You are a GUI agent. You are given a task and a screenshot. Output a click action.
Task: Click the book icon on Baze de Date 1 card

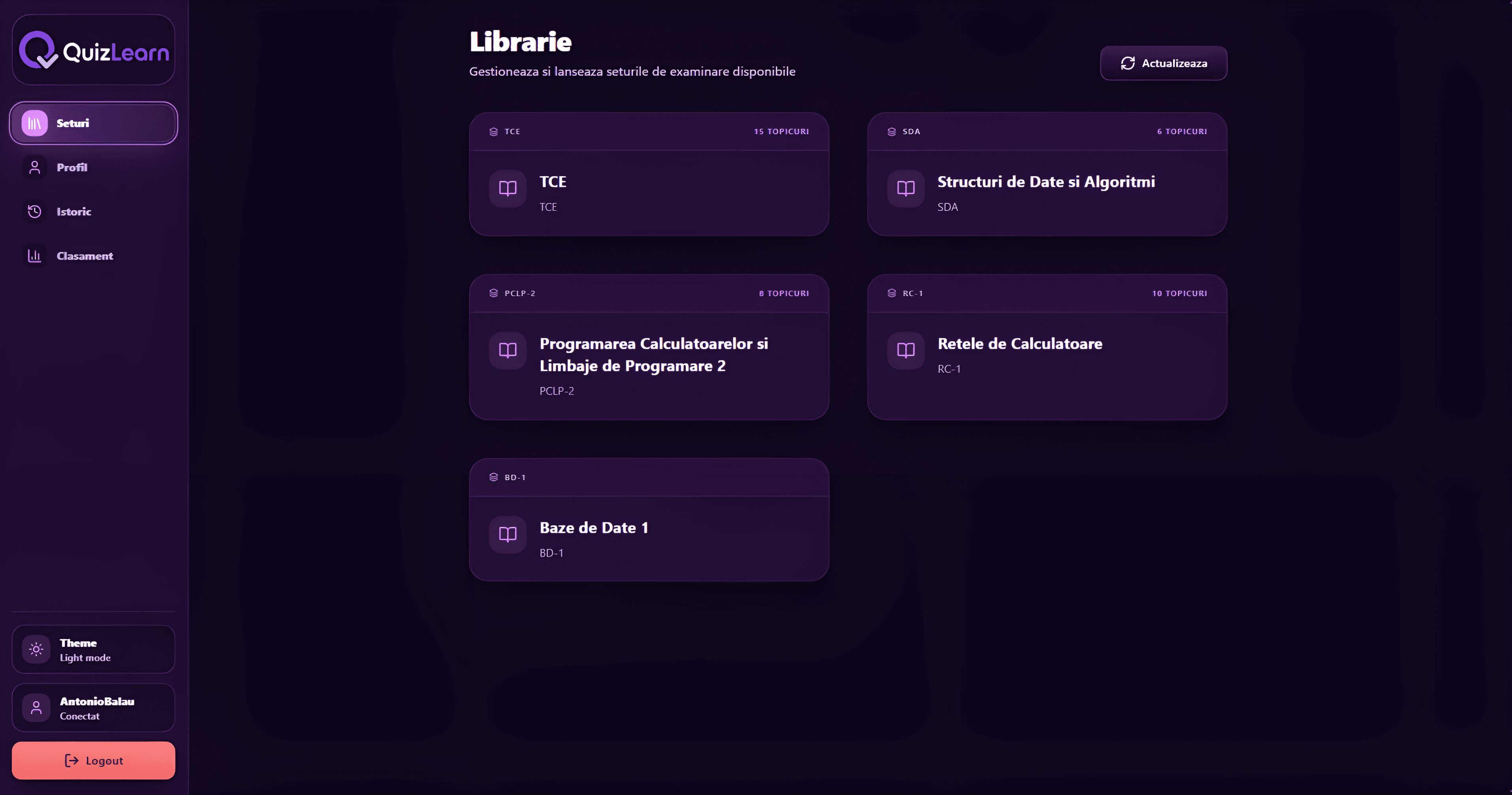[508, 534]
